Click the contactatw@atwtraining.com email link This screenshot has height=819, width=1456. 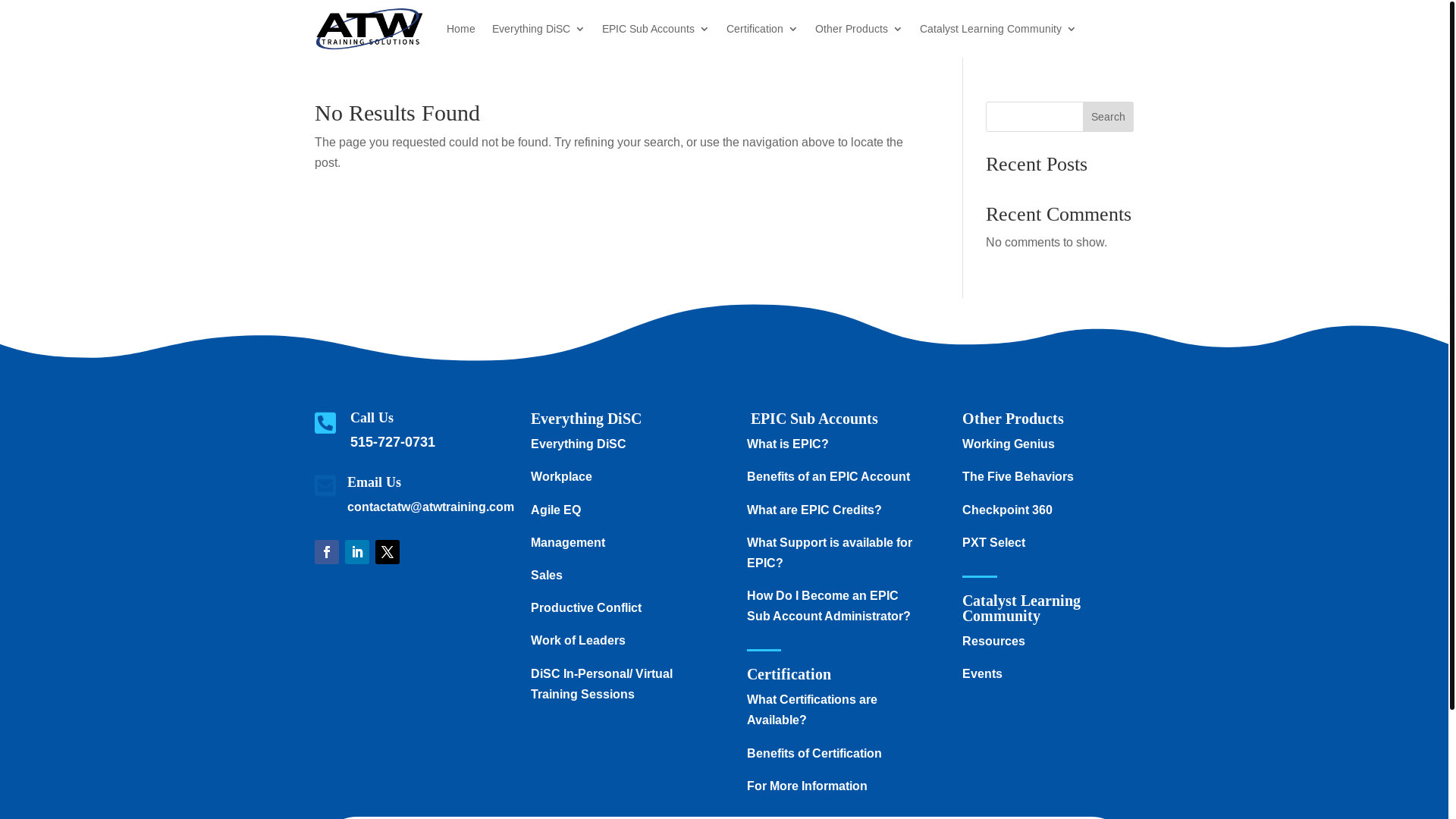coord(431,507)
